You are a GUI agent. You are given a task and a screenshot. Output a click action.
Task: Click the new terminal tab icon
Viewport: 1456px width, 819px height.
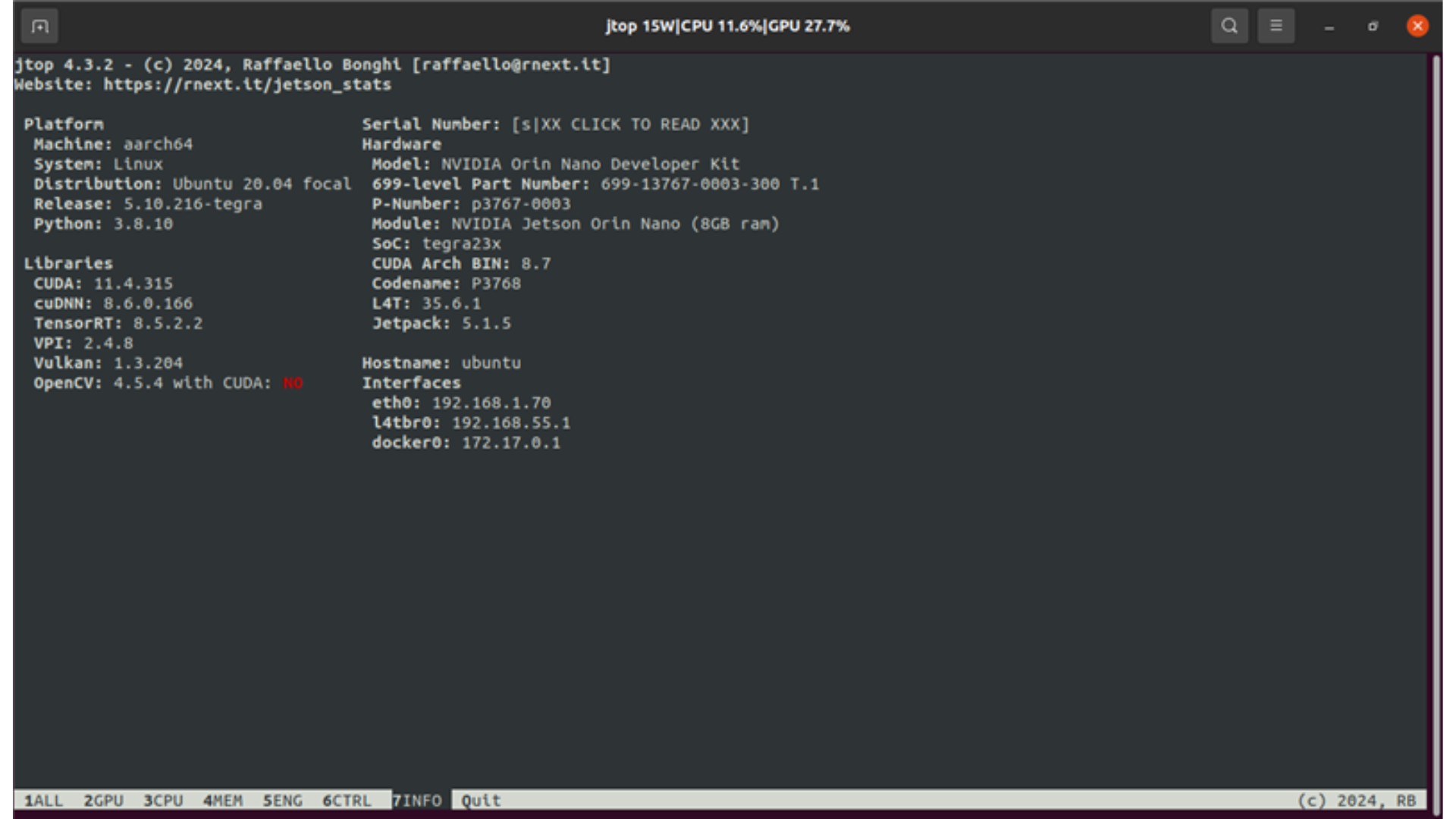pos(39,27)
